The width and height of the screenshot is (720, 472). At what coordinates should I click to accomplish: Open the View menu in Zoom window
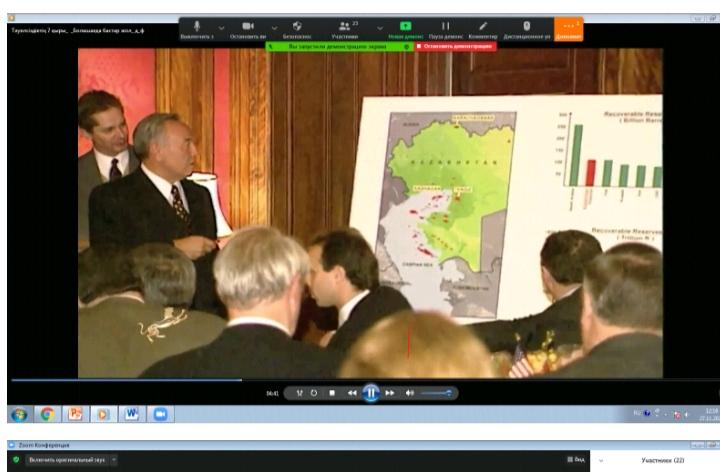coord(577,458)
